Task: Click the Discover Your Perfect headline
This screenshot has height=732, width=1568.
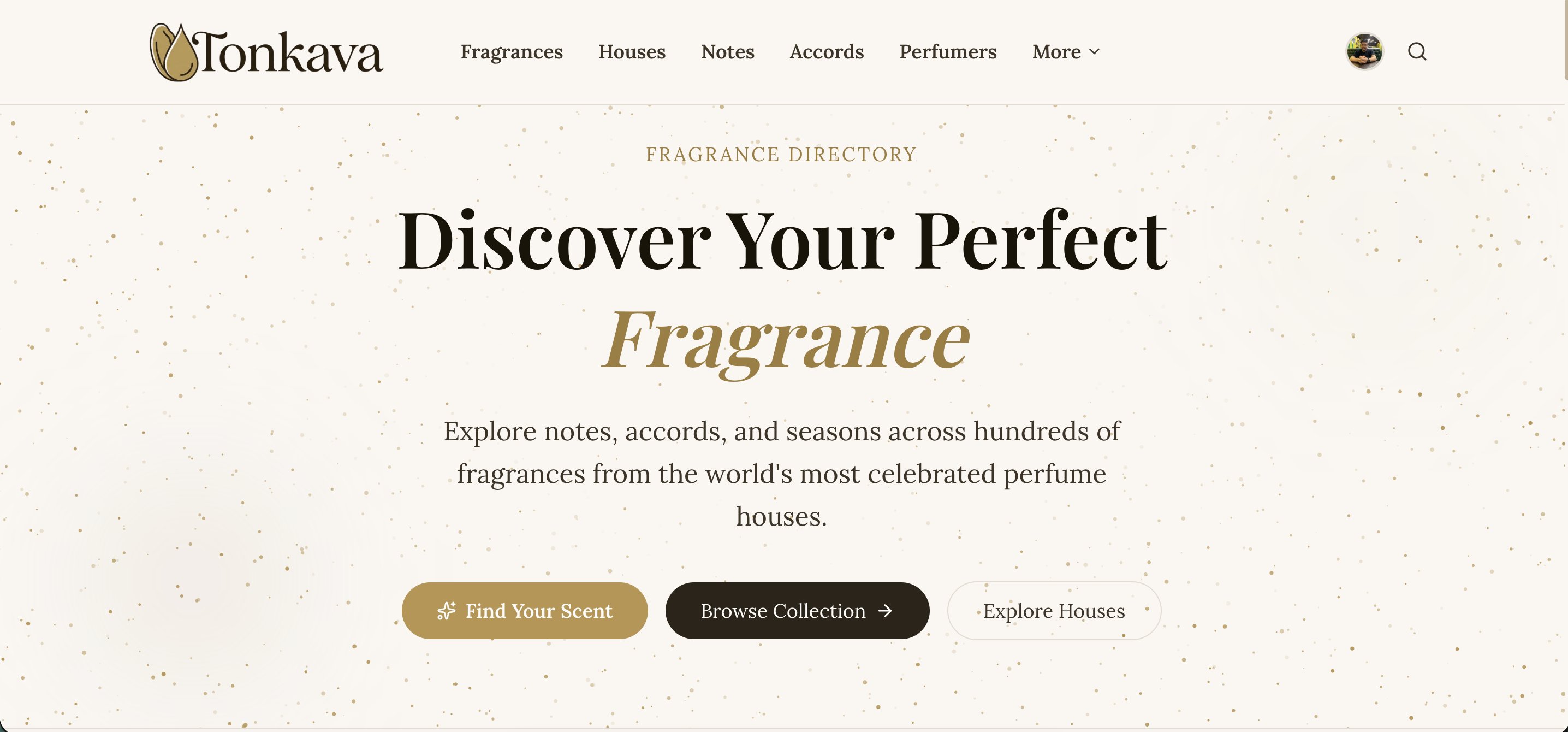Action: 782,240
